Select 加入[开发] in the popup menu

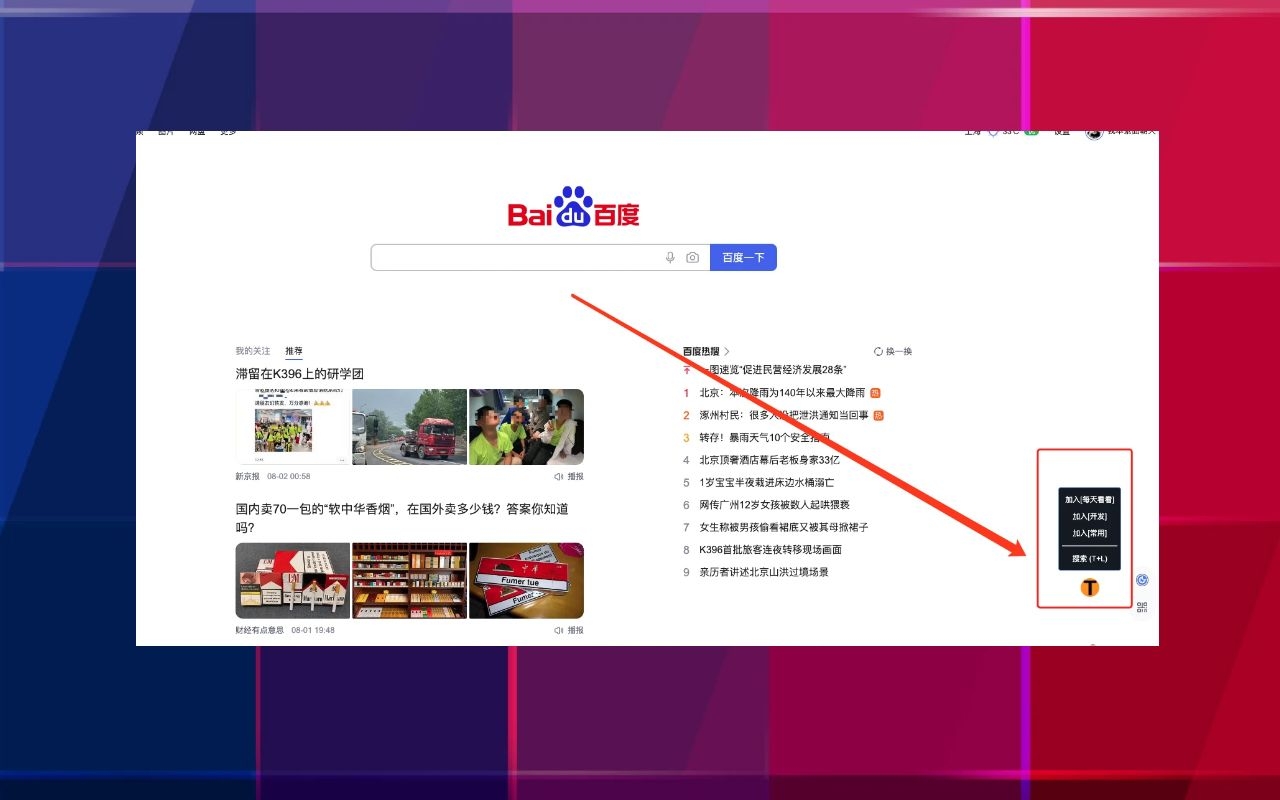[x=1089, y=517]
